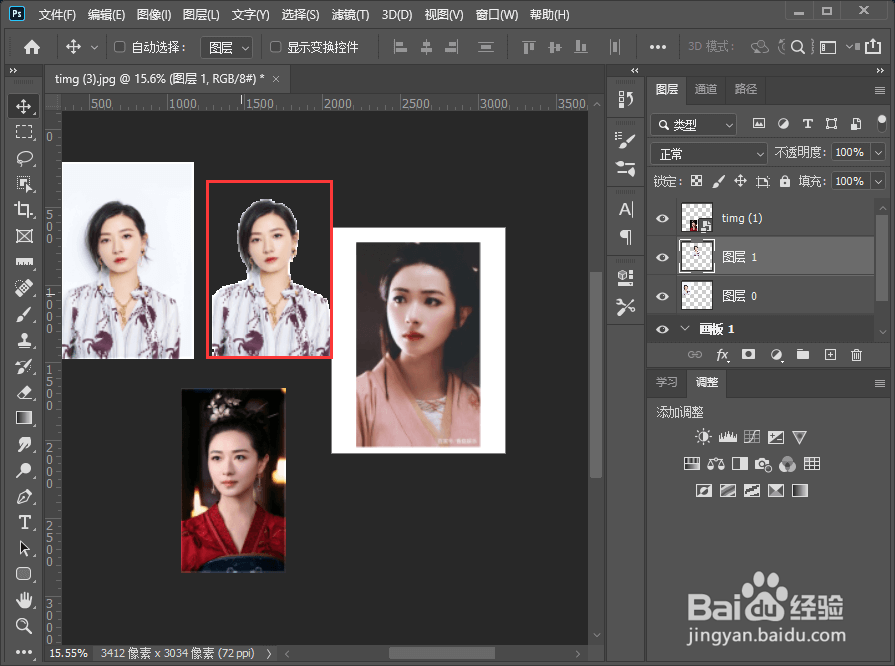
Task: Toggle visibility of 图层 0
Action: pos(662,296)
